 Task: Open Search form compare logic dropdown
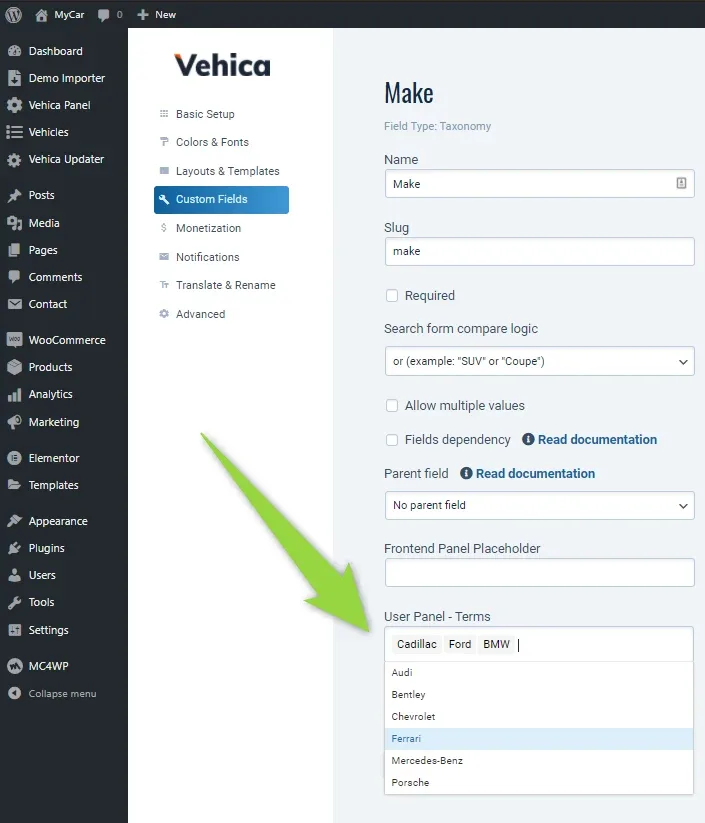click(x=540, y=361)
